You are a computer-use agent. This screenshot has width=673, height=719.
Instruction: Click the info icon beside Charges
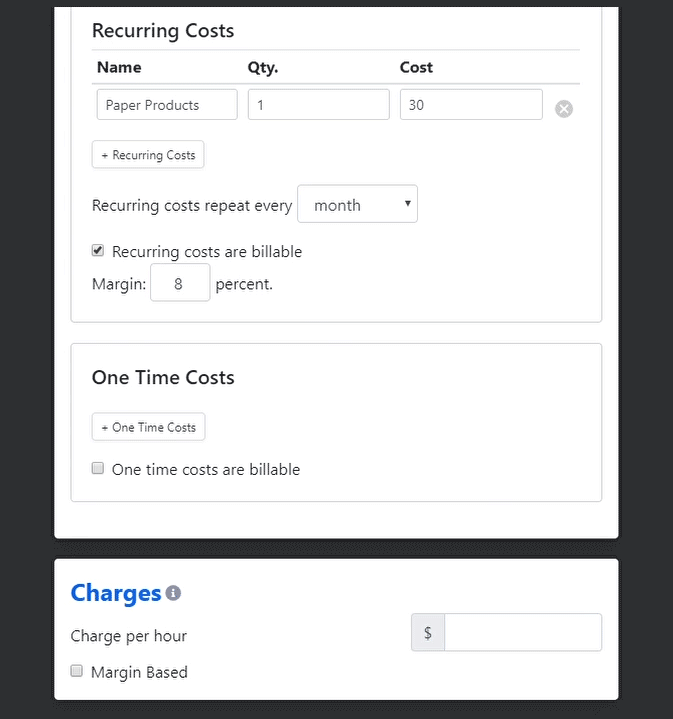[x=173, y=592]
